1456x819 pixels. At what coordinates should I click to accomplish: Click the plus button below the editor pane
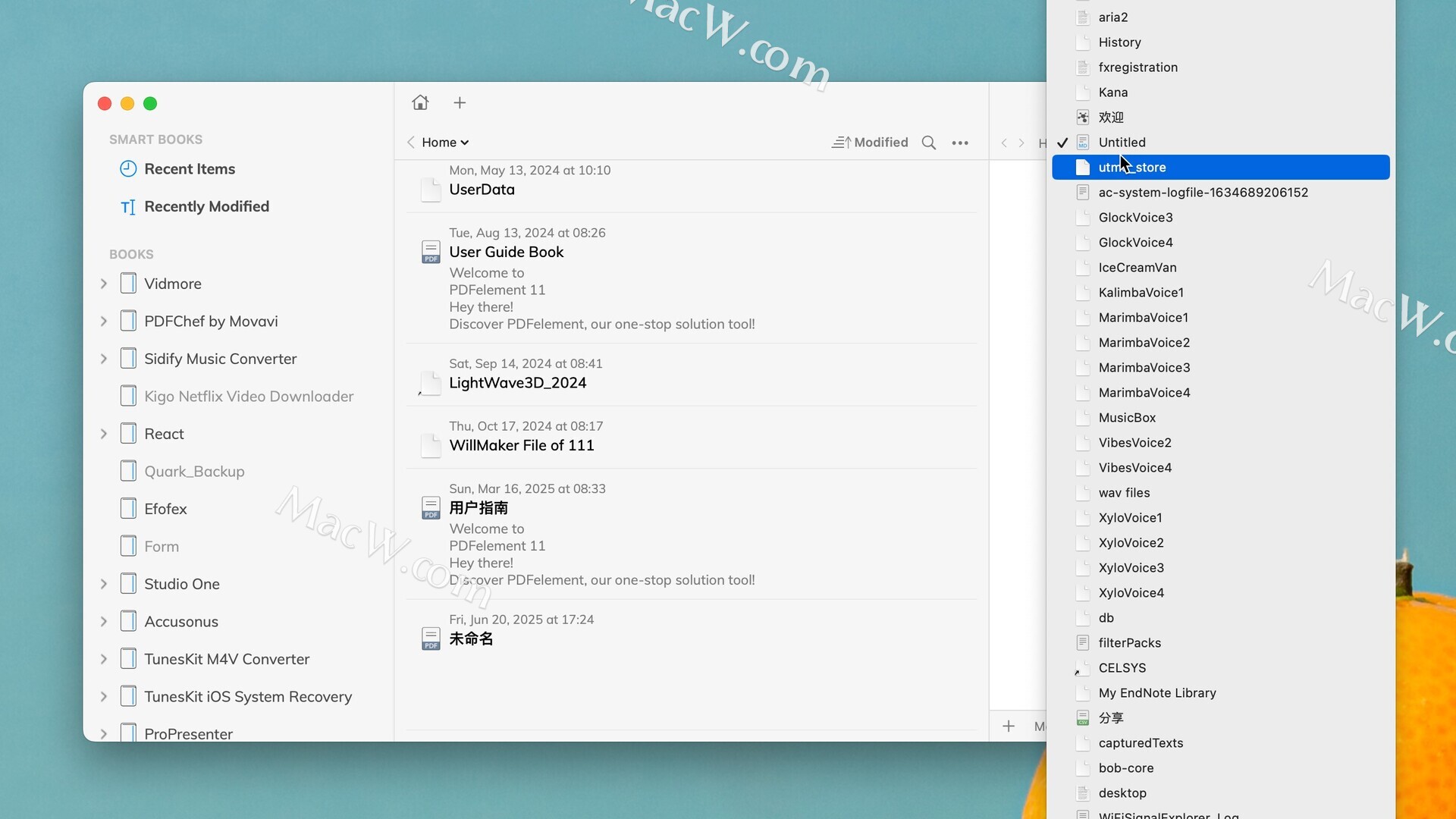[x=1009, y=726]
